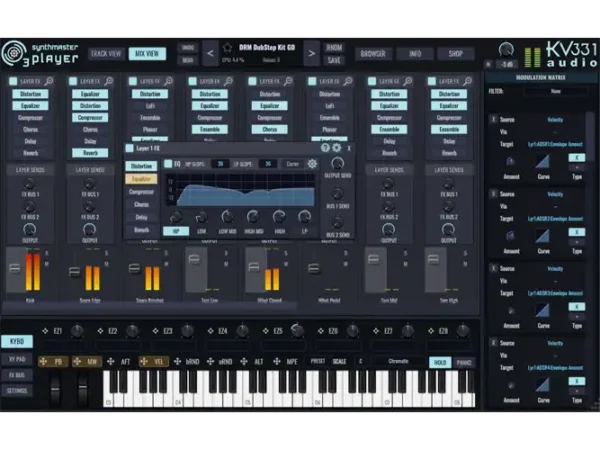Open Snare Edge channel's layer FX magnifier

point(109,81)
